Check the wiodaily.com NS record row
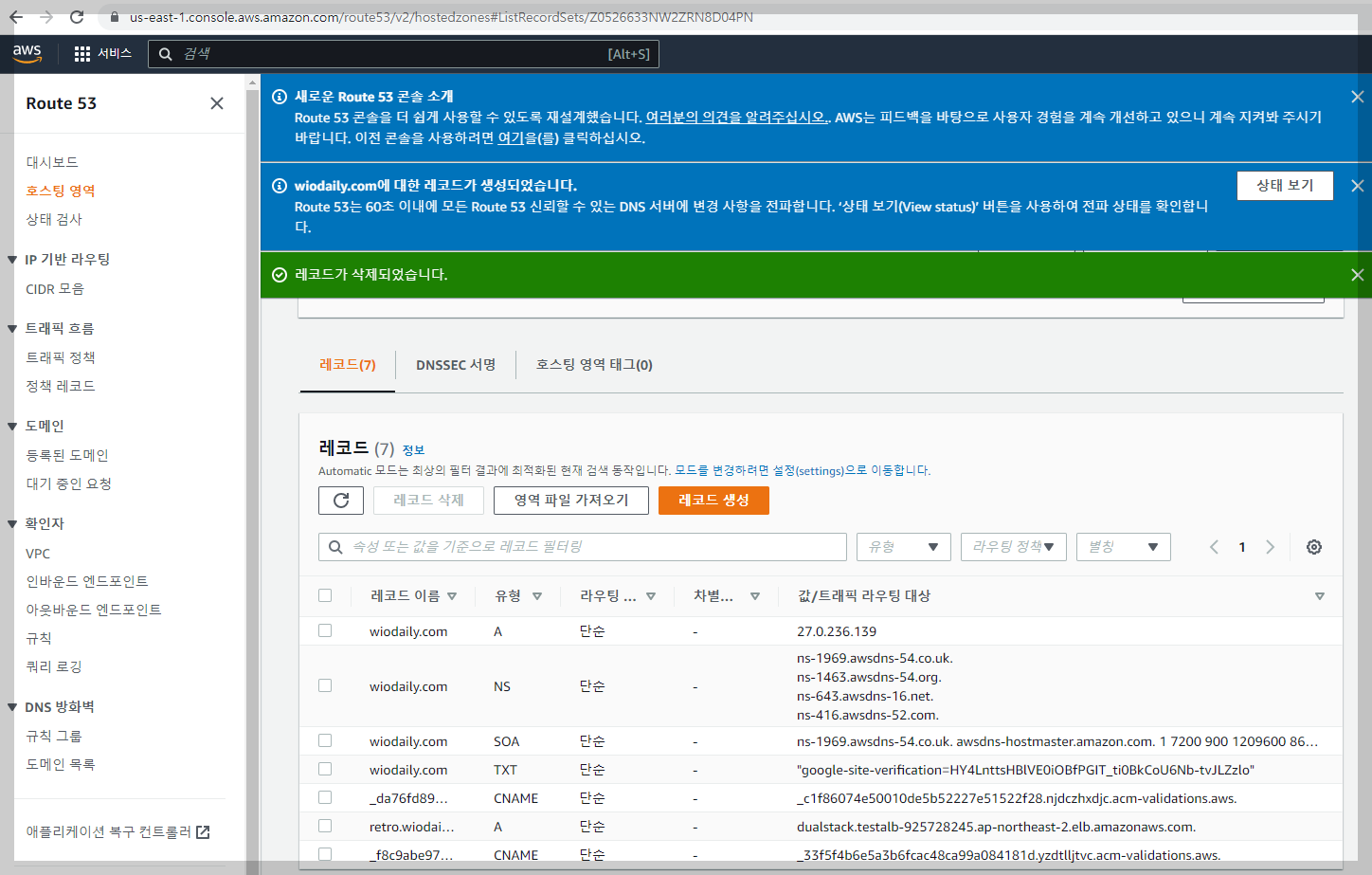The height and width of the screenshot is (875, 1372). pos(325,685)
